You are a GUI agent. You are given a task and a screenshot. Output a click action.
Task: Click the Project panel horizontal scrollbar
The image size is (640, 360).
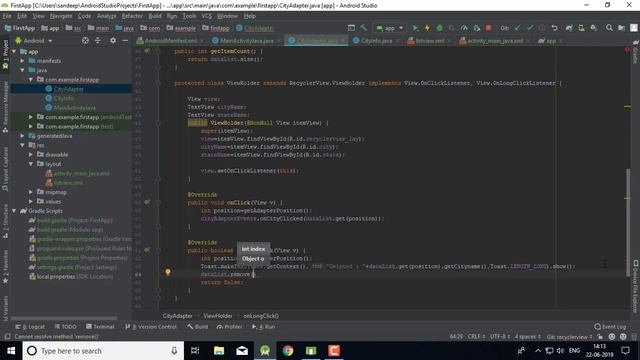(x=64, y=318)
